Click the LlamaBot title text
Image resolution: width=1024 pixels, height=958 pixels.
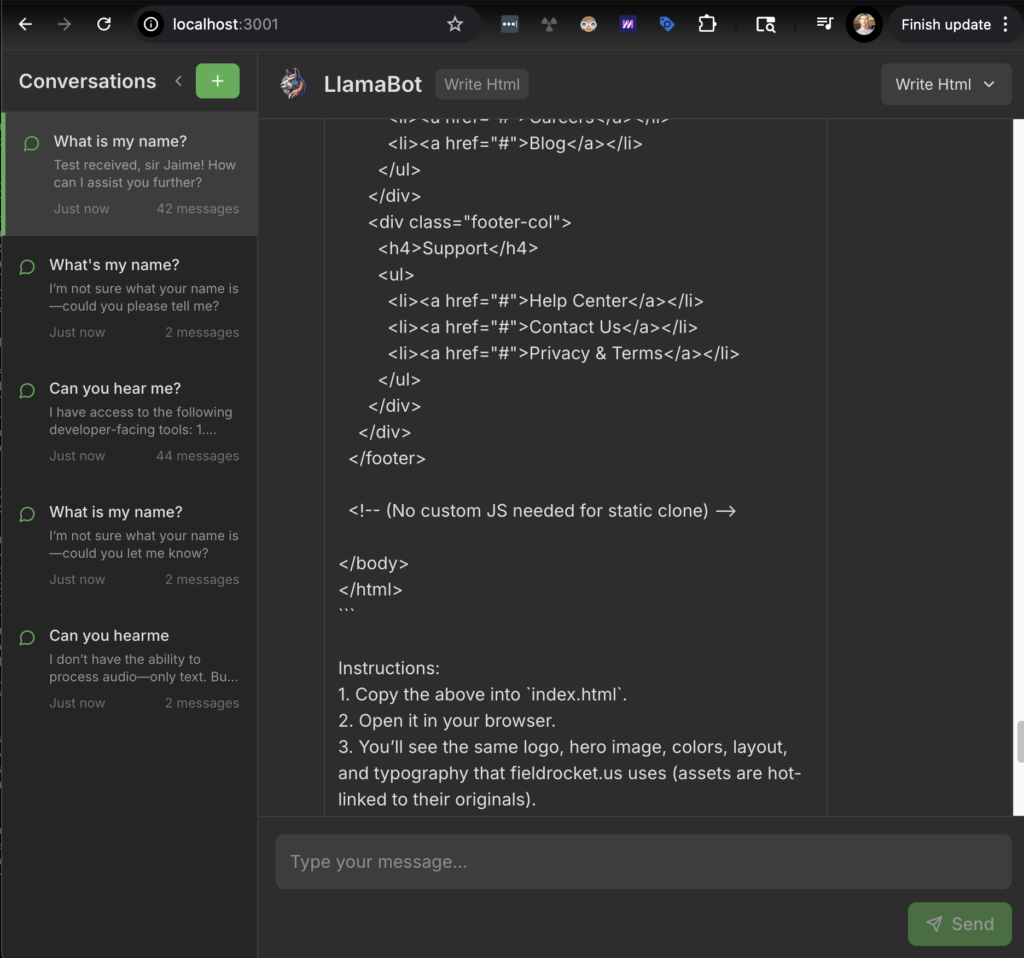[373, 84]
